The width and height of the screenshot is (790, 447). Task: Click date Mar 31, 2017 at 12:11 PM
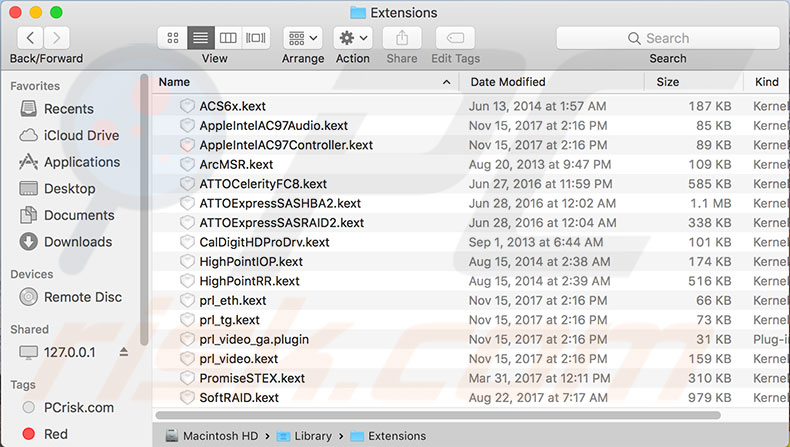pyautogui.click(x=540, y=378)
